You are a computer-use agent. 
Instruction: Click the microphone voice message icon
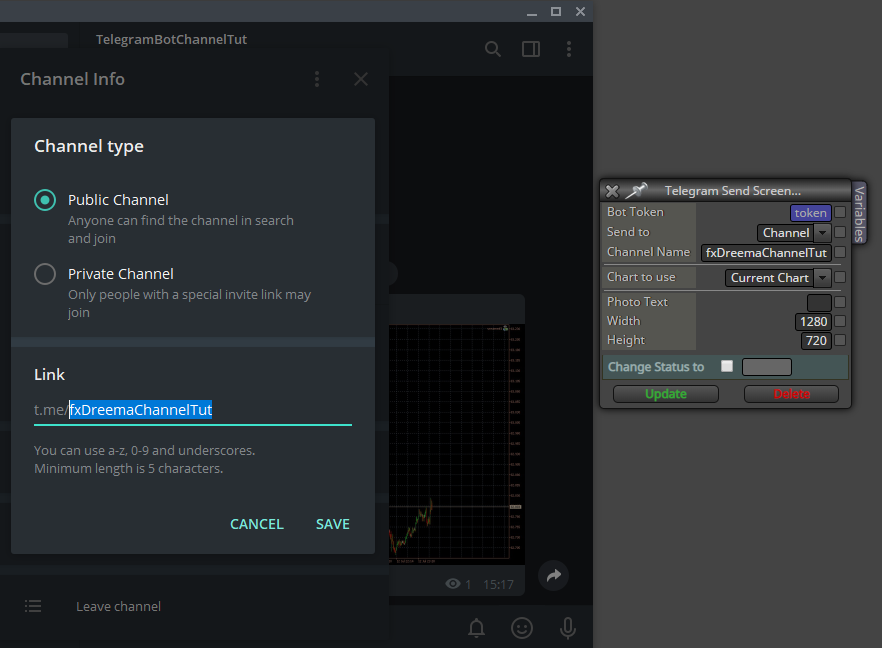click(x=568, y=628)
